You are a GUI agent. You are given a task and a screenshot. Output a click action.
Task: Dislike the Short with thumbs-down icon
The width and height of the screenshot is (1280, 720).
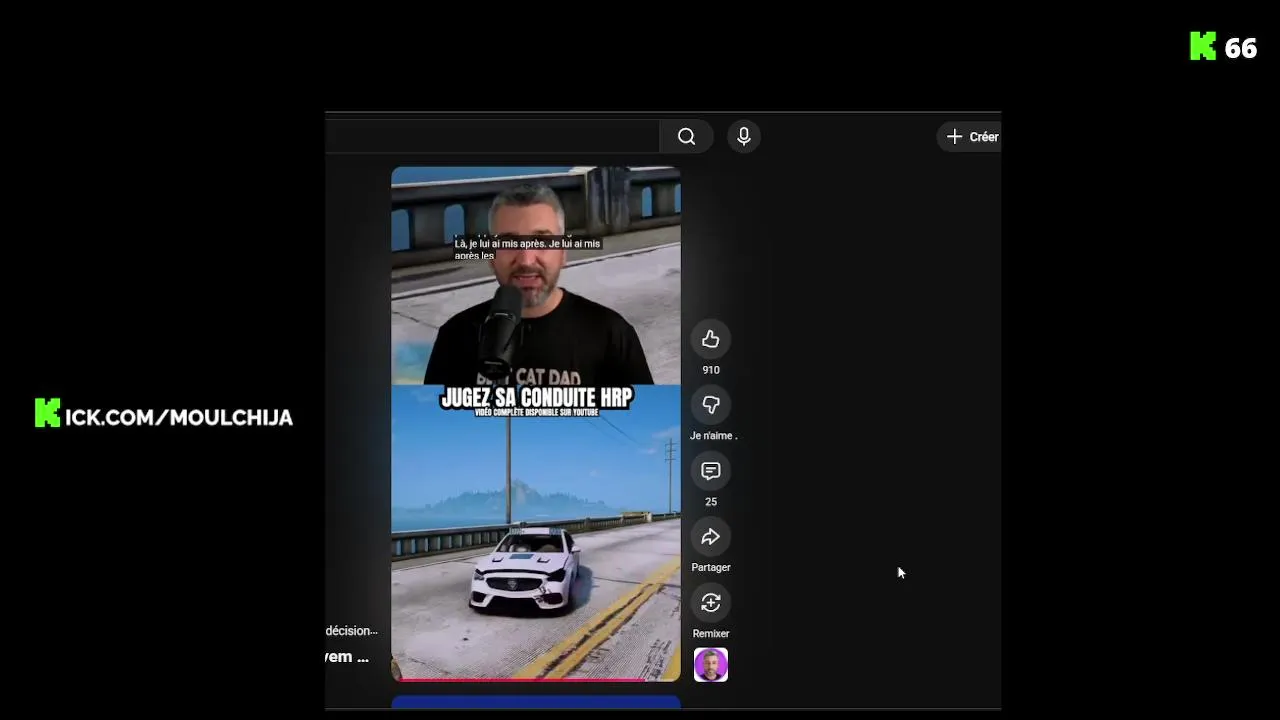(x=711, y=405)
